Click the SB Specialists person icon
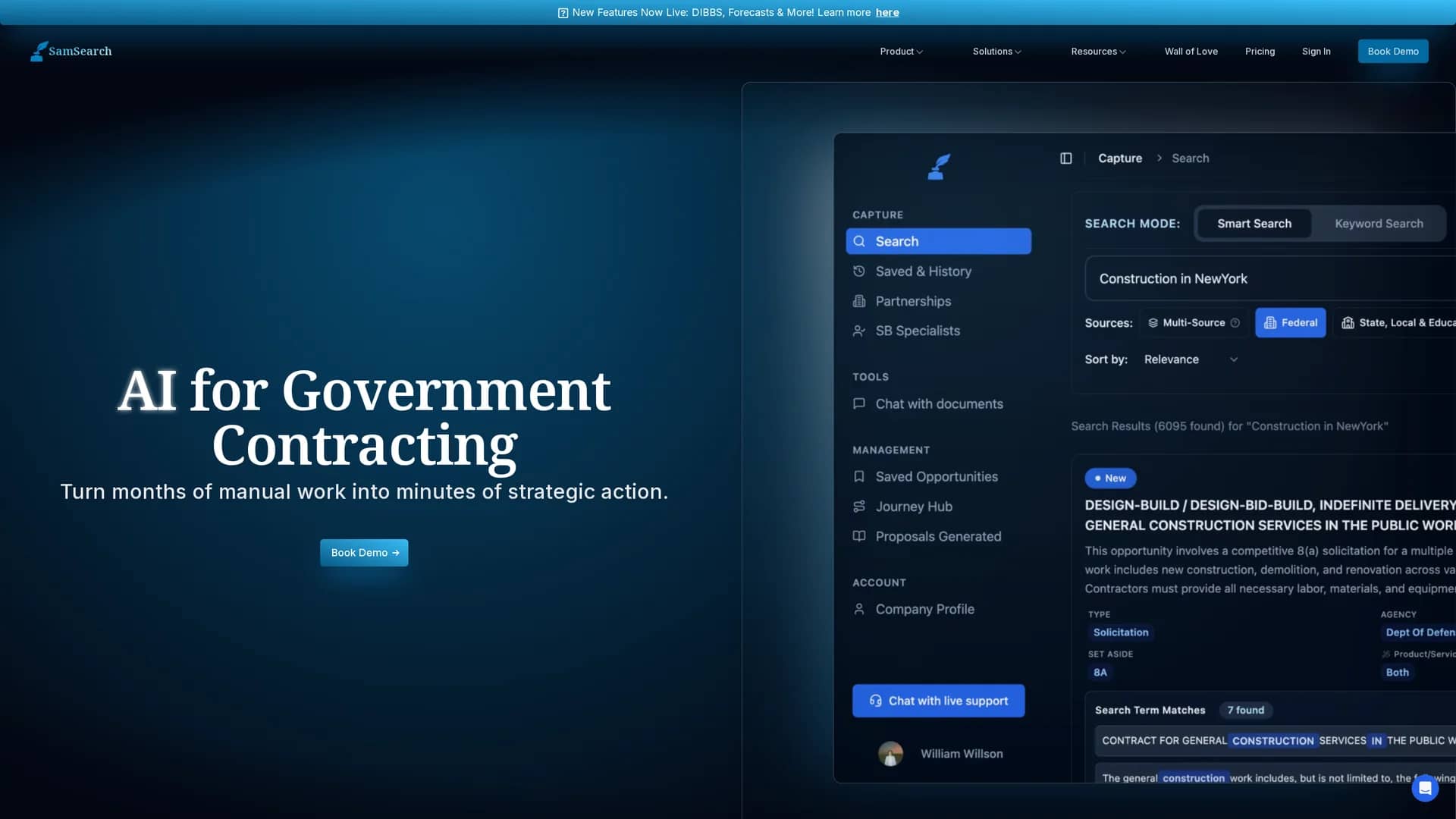 point(859,331)
